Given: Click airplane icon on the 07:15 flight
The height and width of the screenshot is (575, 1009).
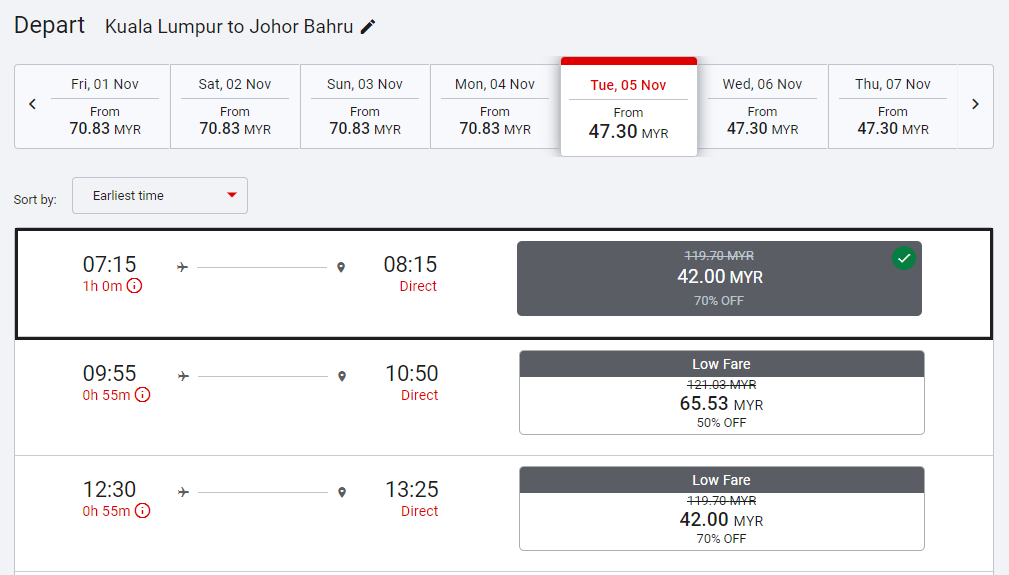Looking at the screenshot, I should coord(182,267).
